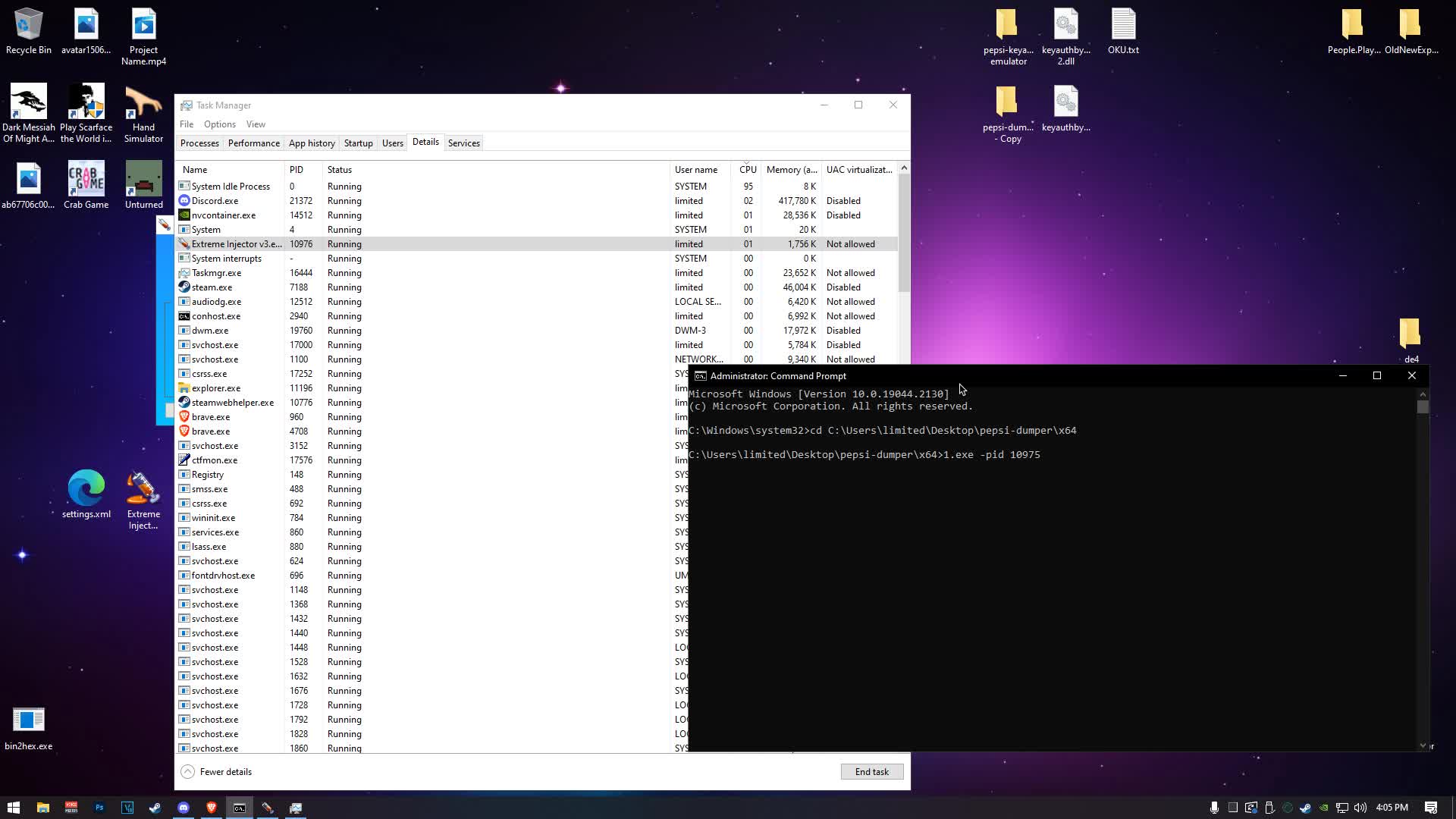Viewport: 1456px width, 819px height.
Task: Switch to the Services tab
Action: 463,143
